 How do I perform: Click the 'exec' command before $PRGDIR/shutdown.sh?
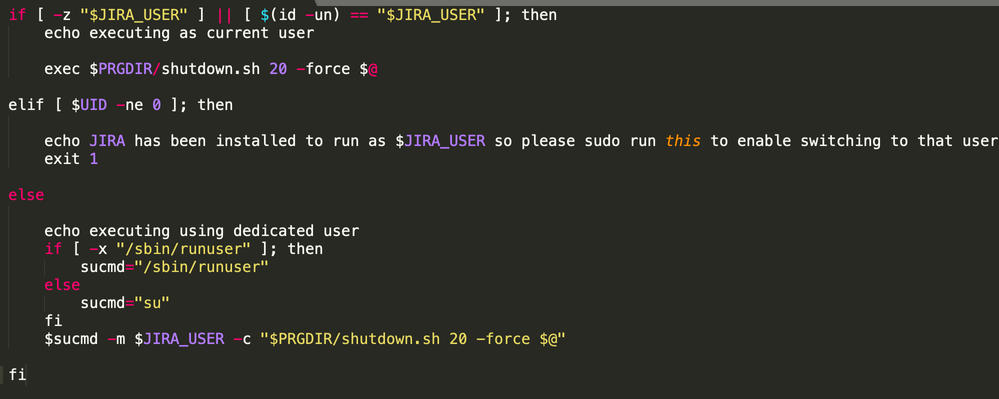62,69
